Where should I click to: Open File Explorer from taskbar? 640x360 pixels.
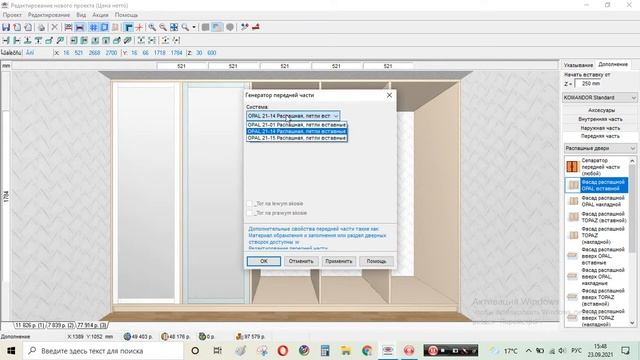(x=346, y=351)
